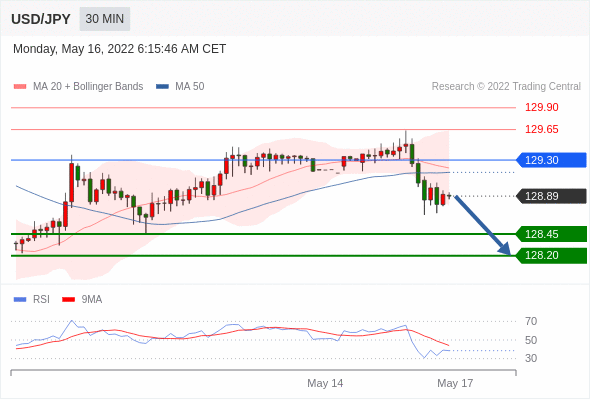
Task: Click the 9MA legend swatch
Action: pyautogui.click(x=68, y=300)
